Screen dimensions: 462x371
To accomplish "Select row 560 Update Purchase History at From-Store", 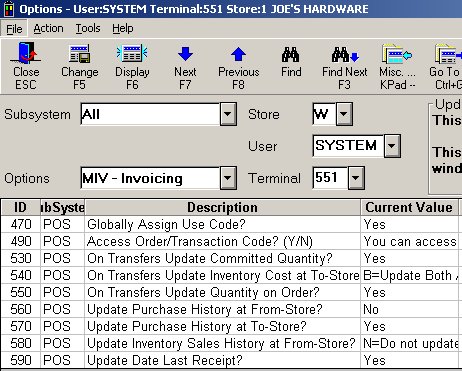I will pos(230,309).
